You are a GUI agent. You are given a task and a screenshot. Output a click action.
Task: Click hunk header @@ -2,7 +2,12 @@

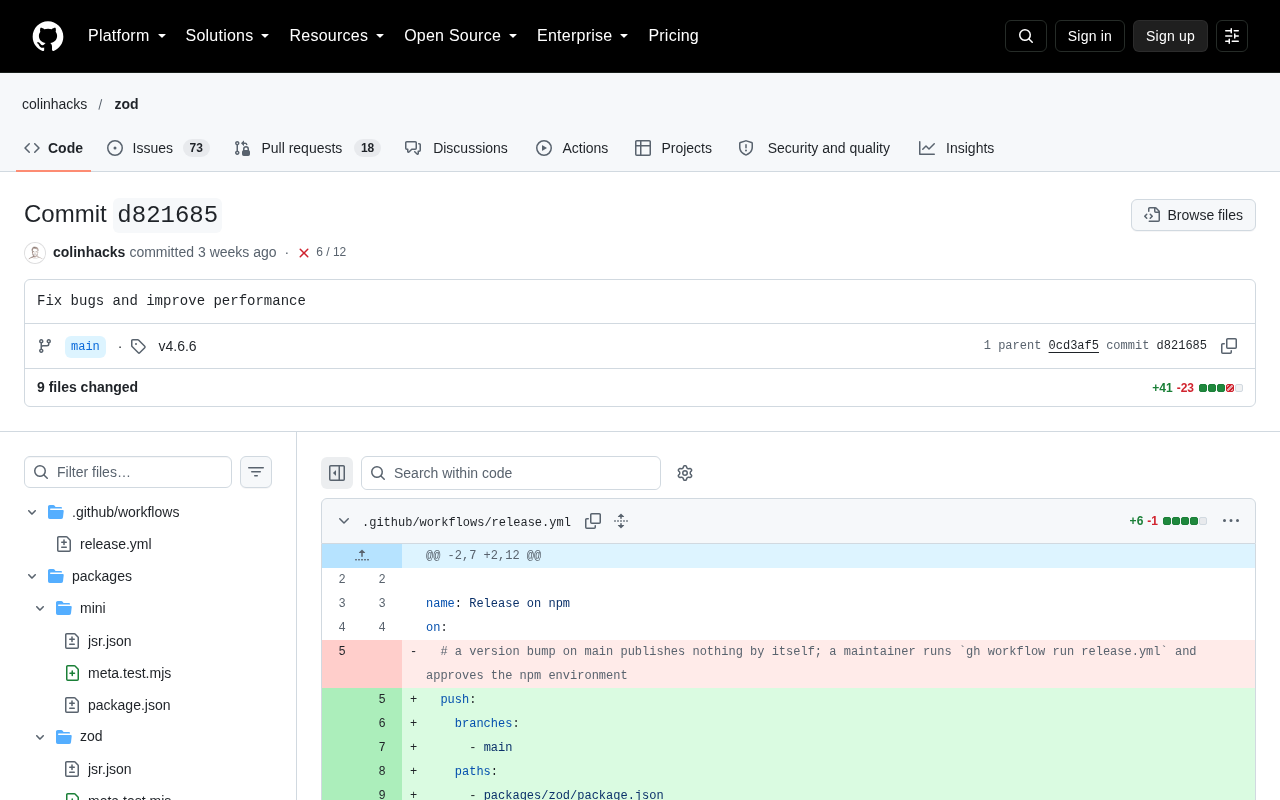[483, 556]
